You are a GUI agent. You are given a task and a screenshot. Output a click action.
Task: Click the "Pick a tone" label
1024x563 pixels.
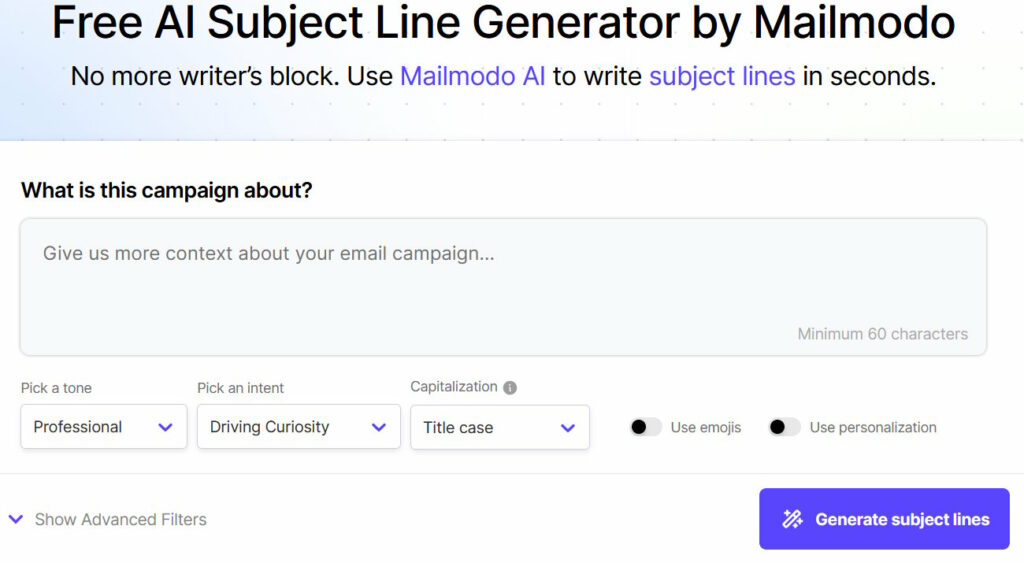(56, 388)
